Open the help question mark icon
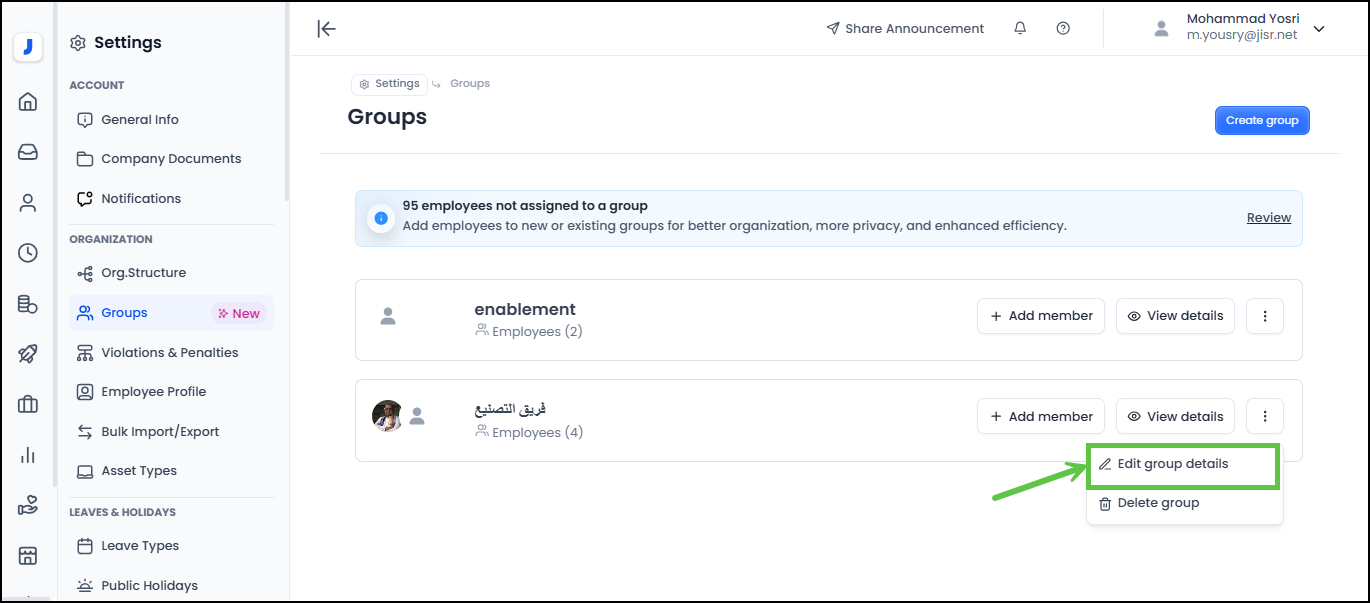The image size is (1370, 603). [1063, 29]
